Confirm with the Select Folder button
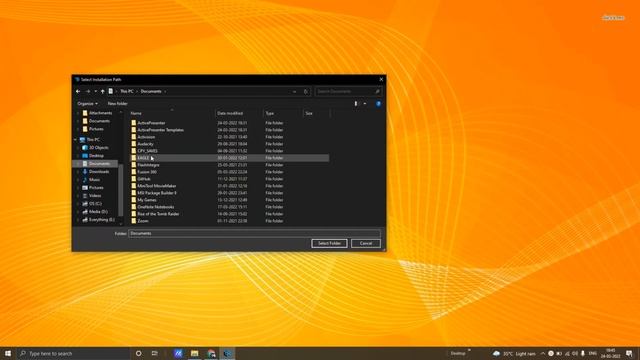Viewport: 640px width, 360px height. pos(329,243)
